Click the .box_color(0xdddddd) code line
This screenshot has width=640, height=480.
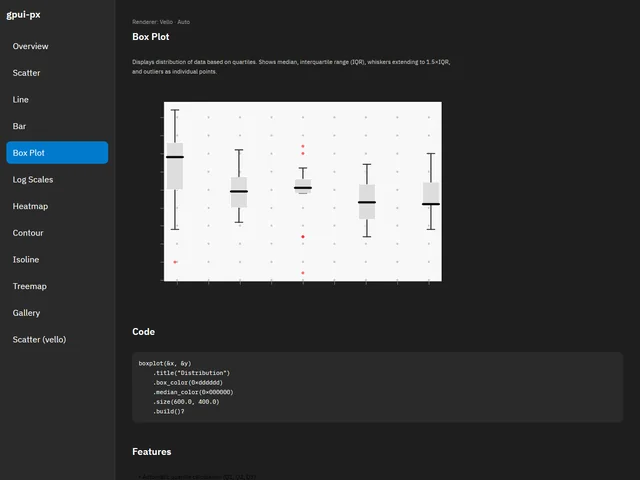[x=188, y=382]
